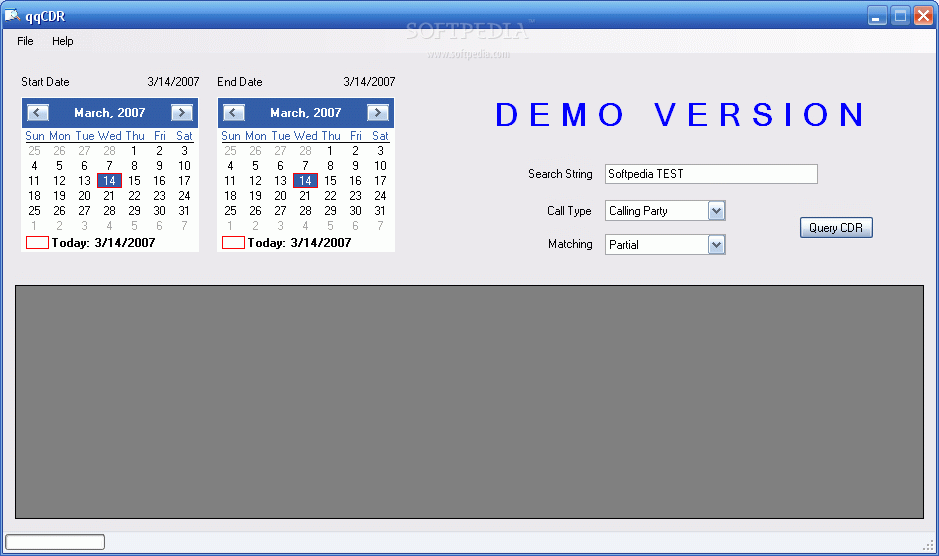Click the March, 2007 title in Start Date calendar
The image size is (939, 556).
(x=110, y=113)
